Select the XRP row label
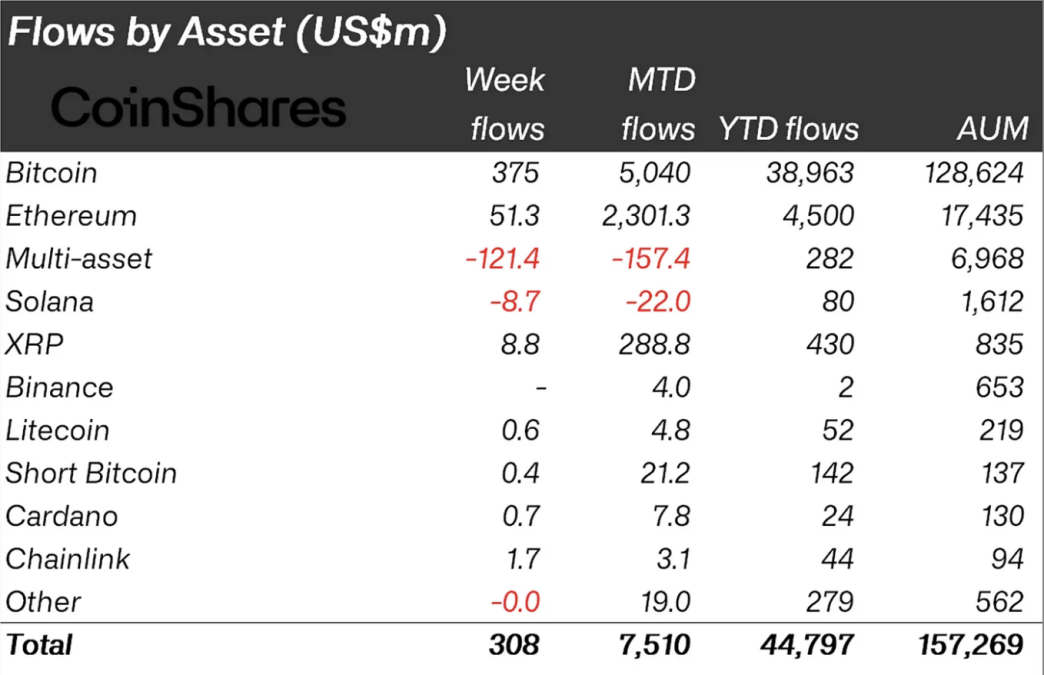Viewport: 1044px width, 675px height. 33,345
